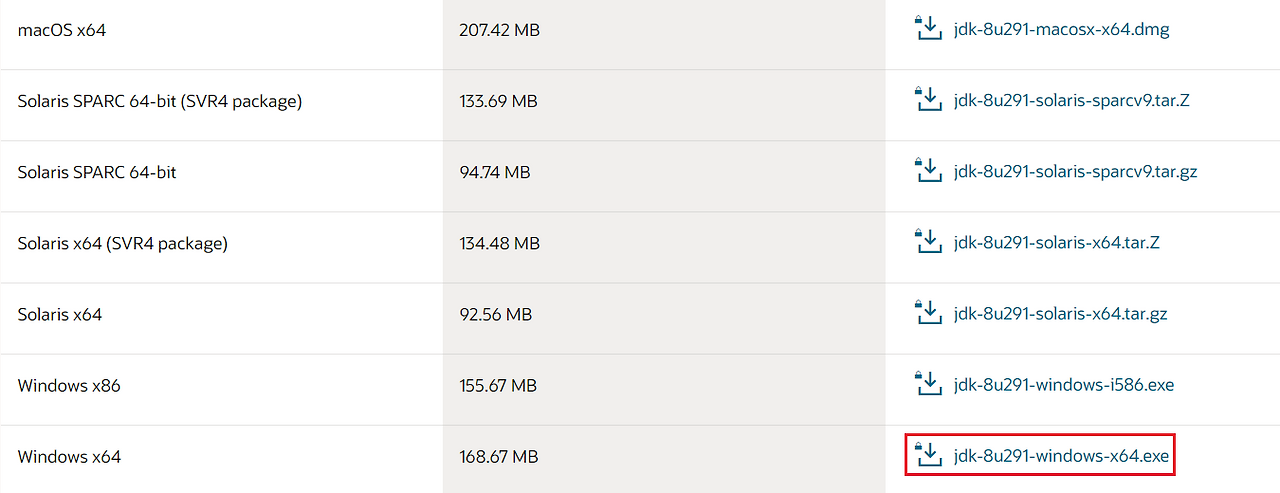Select the Windows x86 row label
Viewport: 1280px width, 493px height.
(x=69, y=385)
